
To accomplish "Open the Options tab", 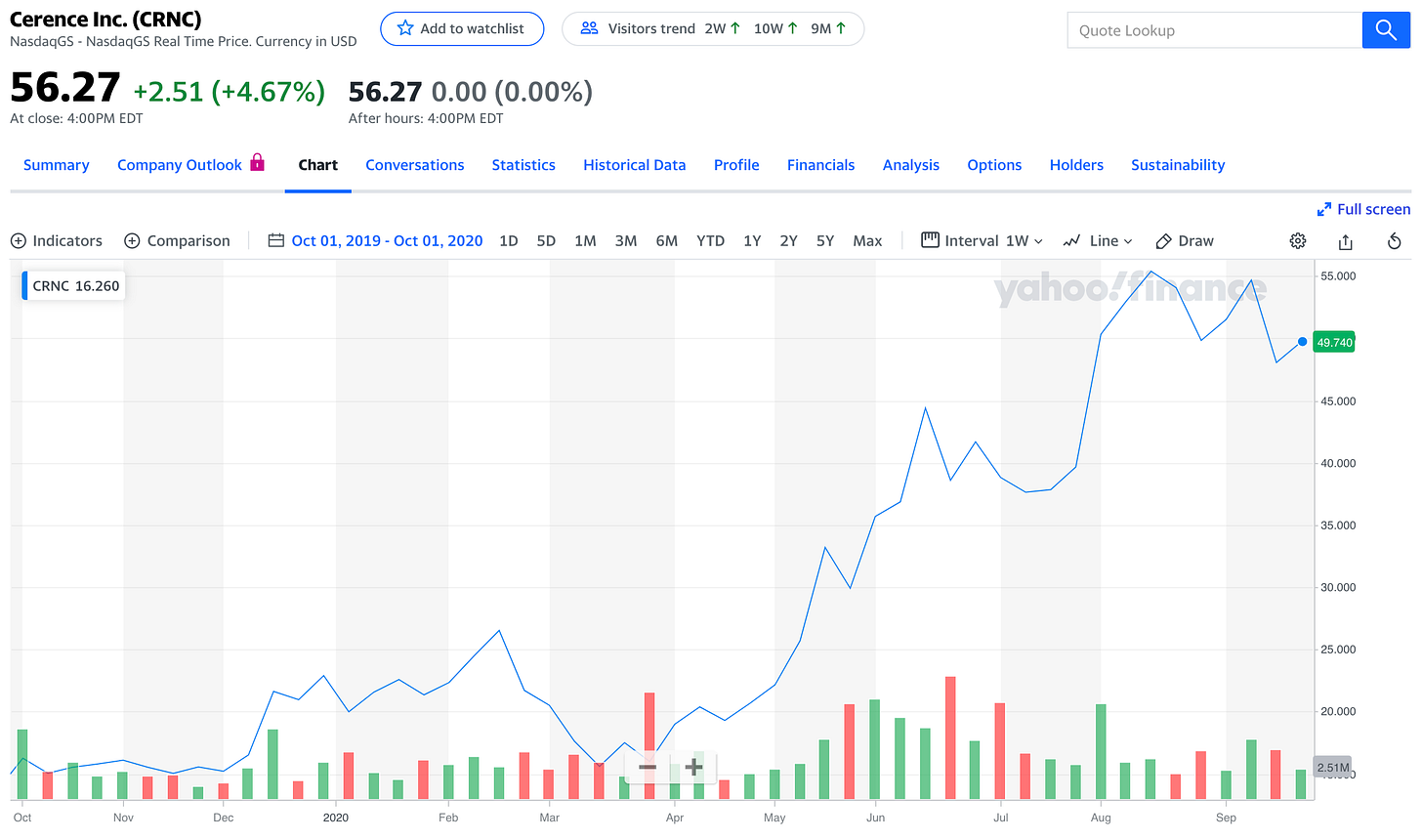I will pos(994,165).
